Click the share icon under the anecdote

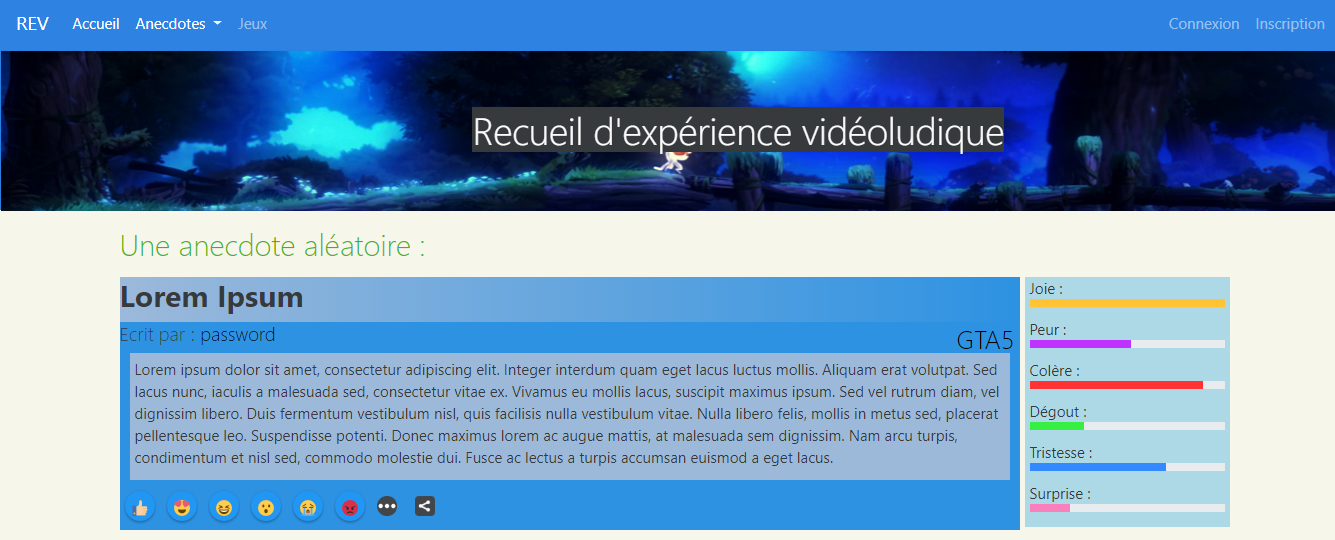coord(424,506)
